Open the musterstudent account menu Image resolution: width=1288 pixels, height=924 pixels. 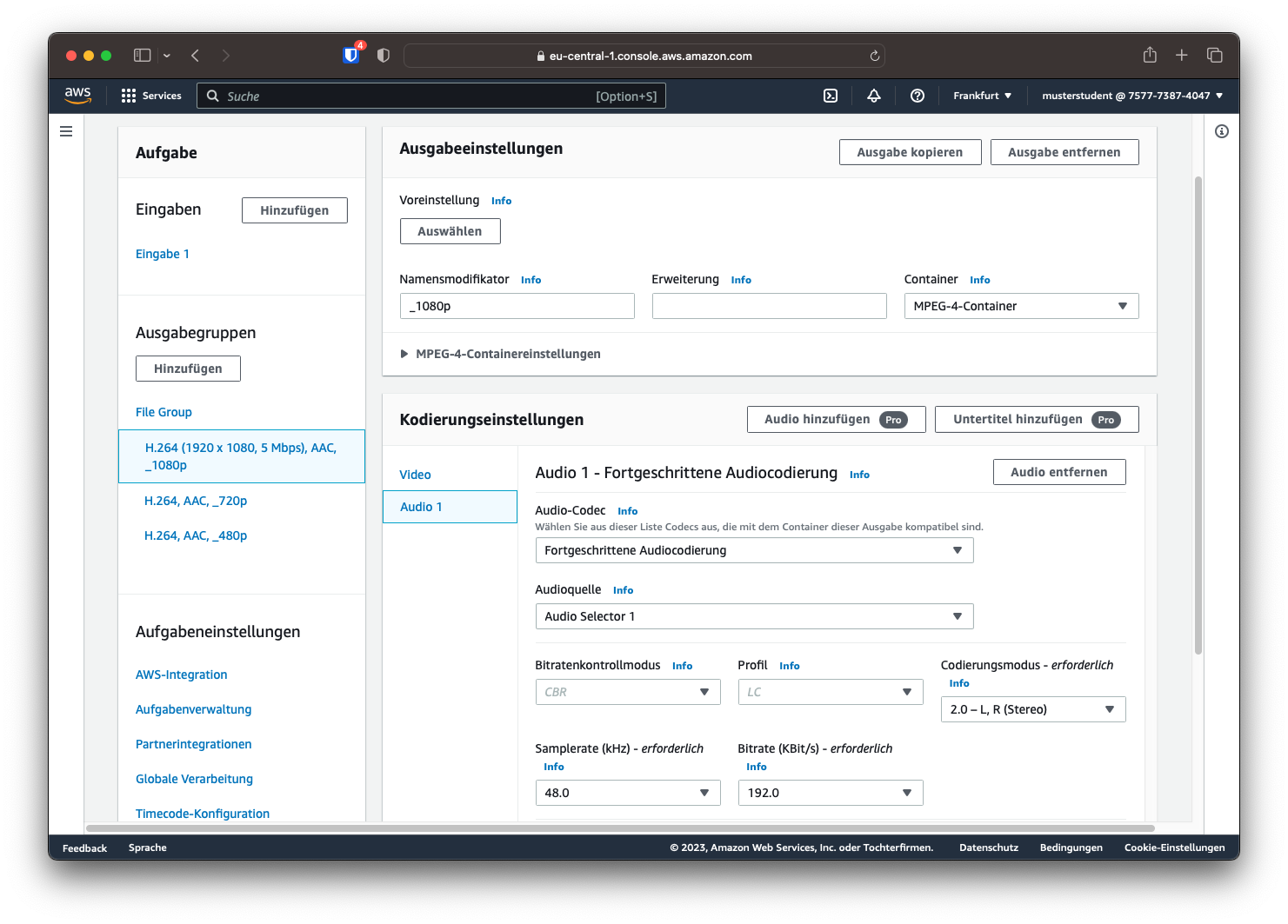pos(1132,96)
